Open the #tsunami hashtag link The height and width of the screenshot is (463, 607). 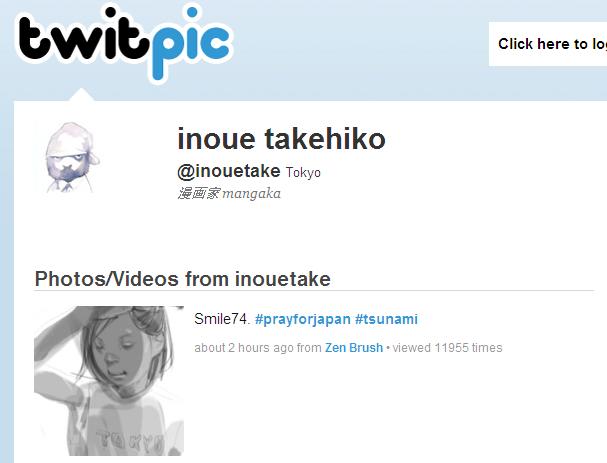[386, 319]
